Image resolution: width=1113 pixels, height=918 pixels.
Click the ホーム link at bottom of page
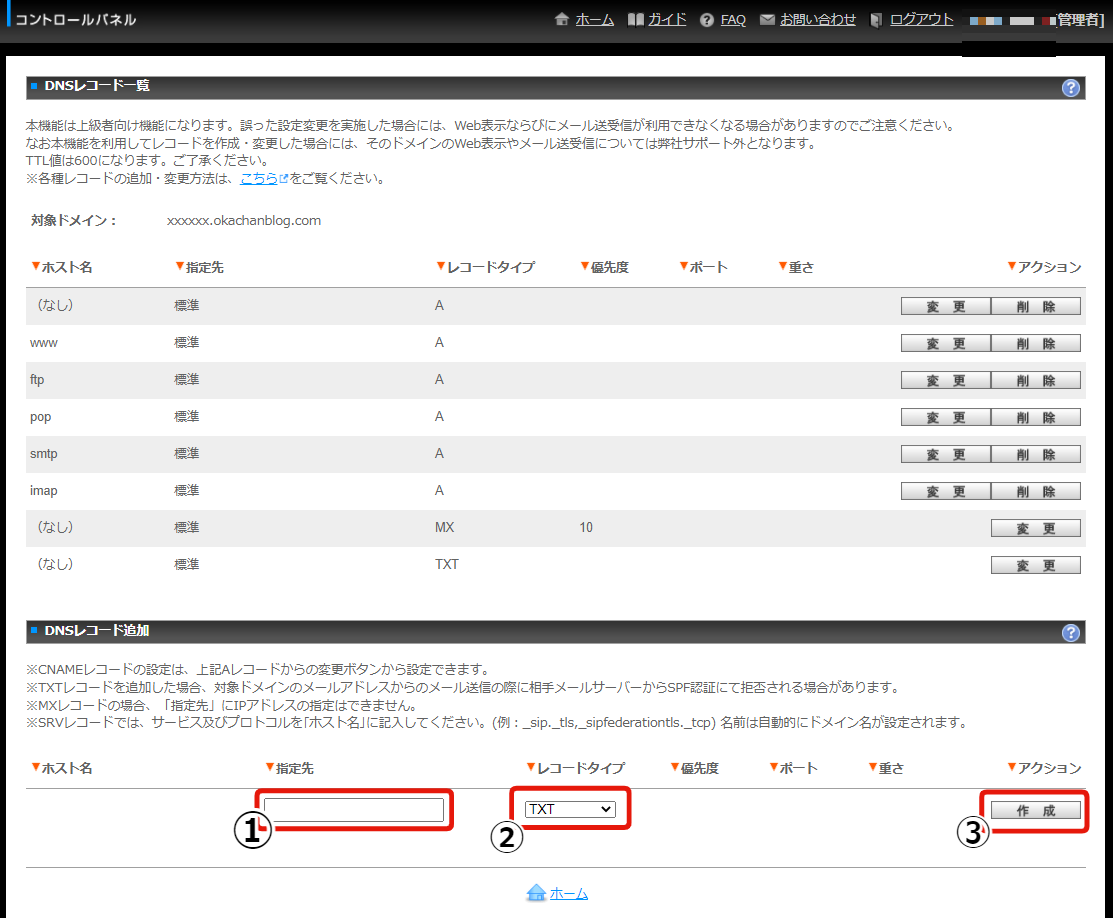[x=569, y=894]
